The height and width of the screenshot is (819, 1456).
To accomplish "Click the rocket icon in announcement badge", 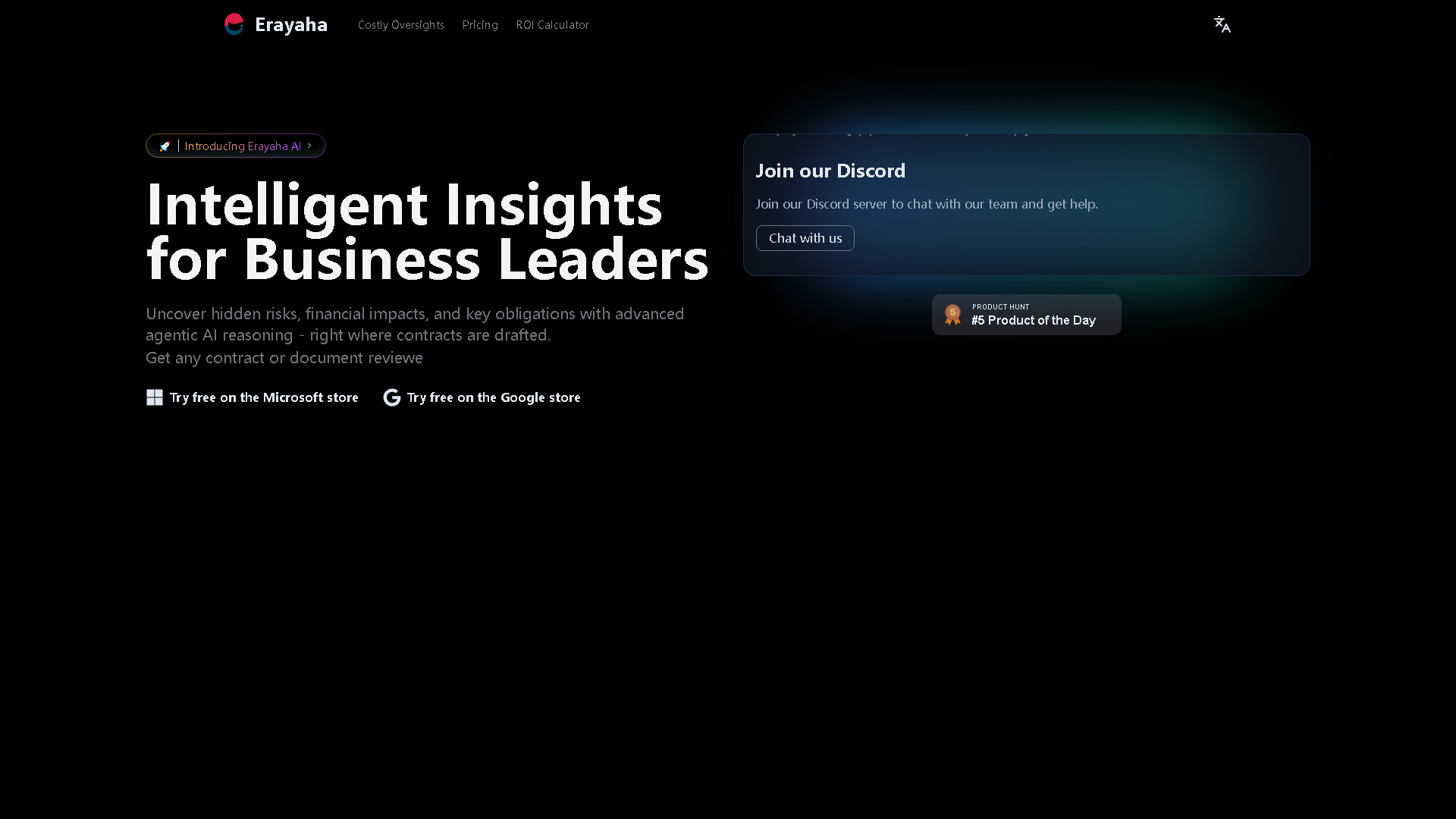I will click(x=165, y=146).
